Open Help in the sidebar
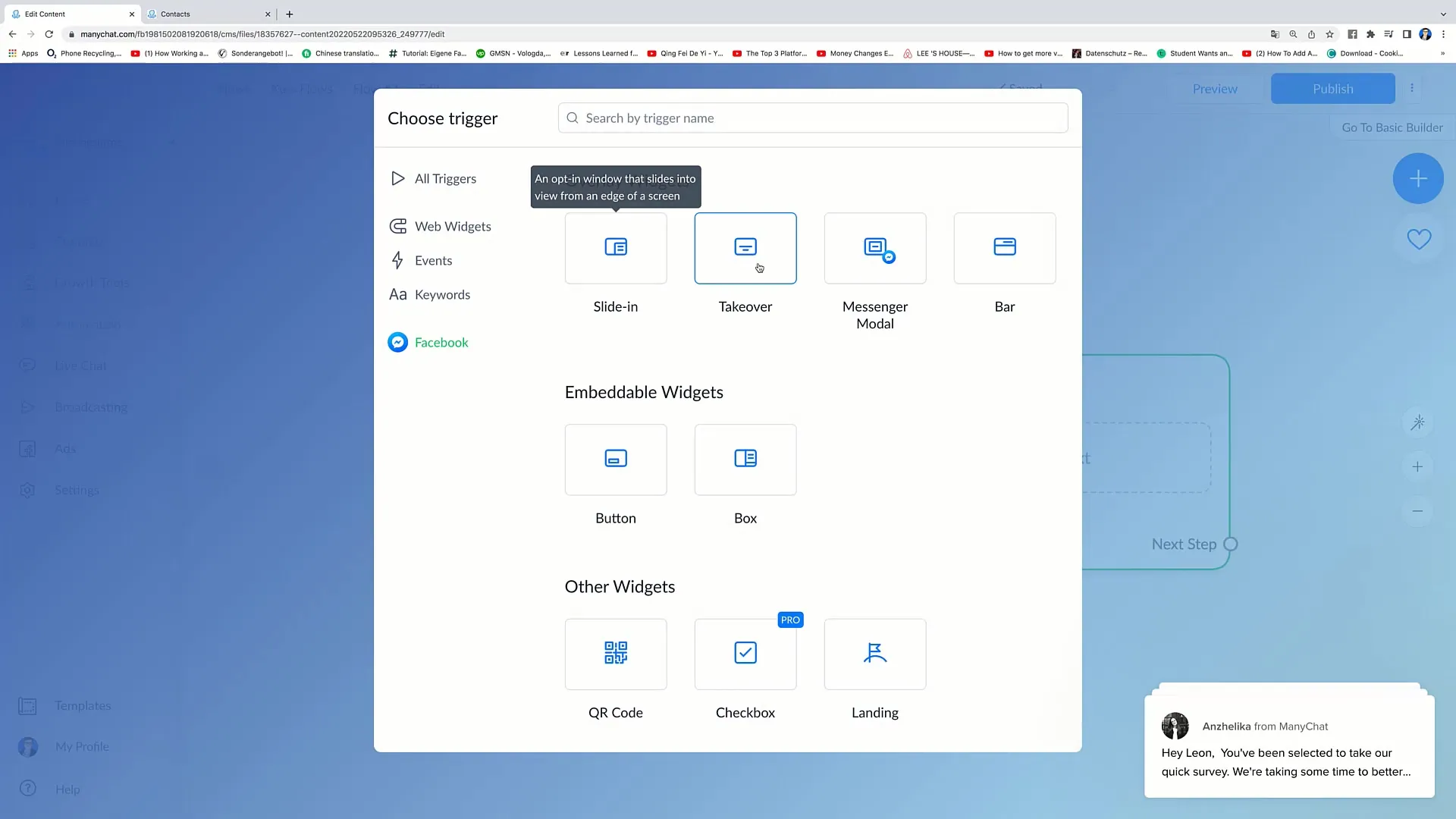Screen dimensions: 1456x819 [x=50, y=789]
